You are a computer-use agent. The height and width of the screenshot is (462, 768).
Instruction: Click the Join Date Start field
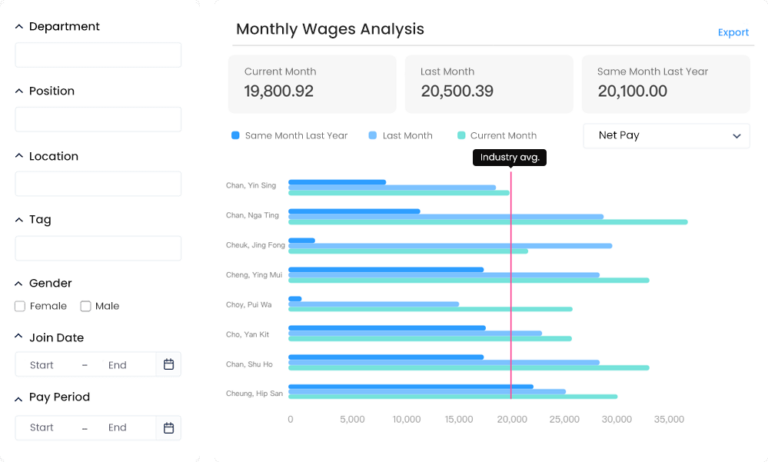point(42,365)
